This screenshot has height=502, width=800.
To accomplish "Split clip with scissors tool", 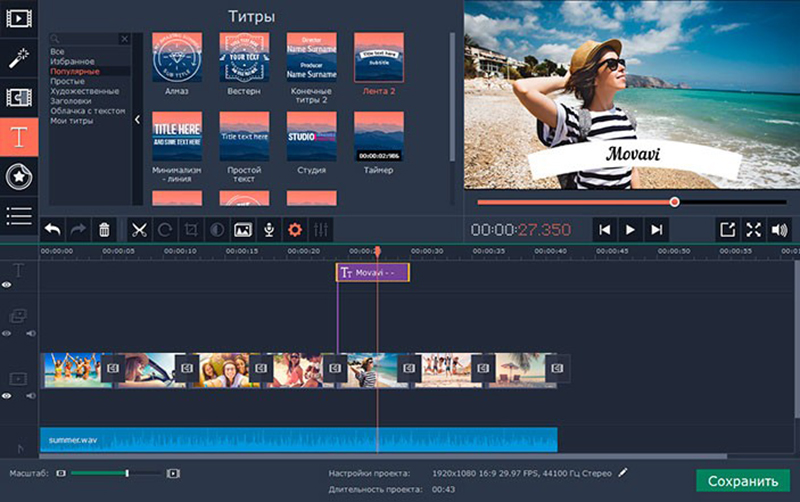I will pyautogui.click(x=139, y=230).
